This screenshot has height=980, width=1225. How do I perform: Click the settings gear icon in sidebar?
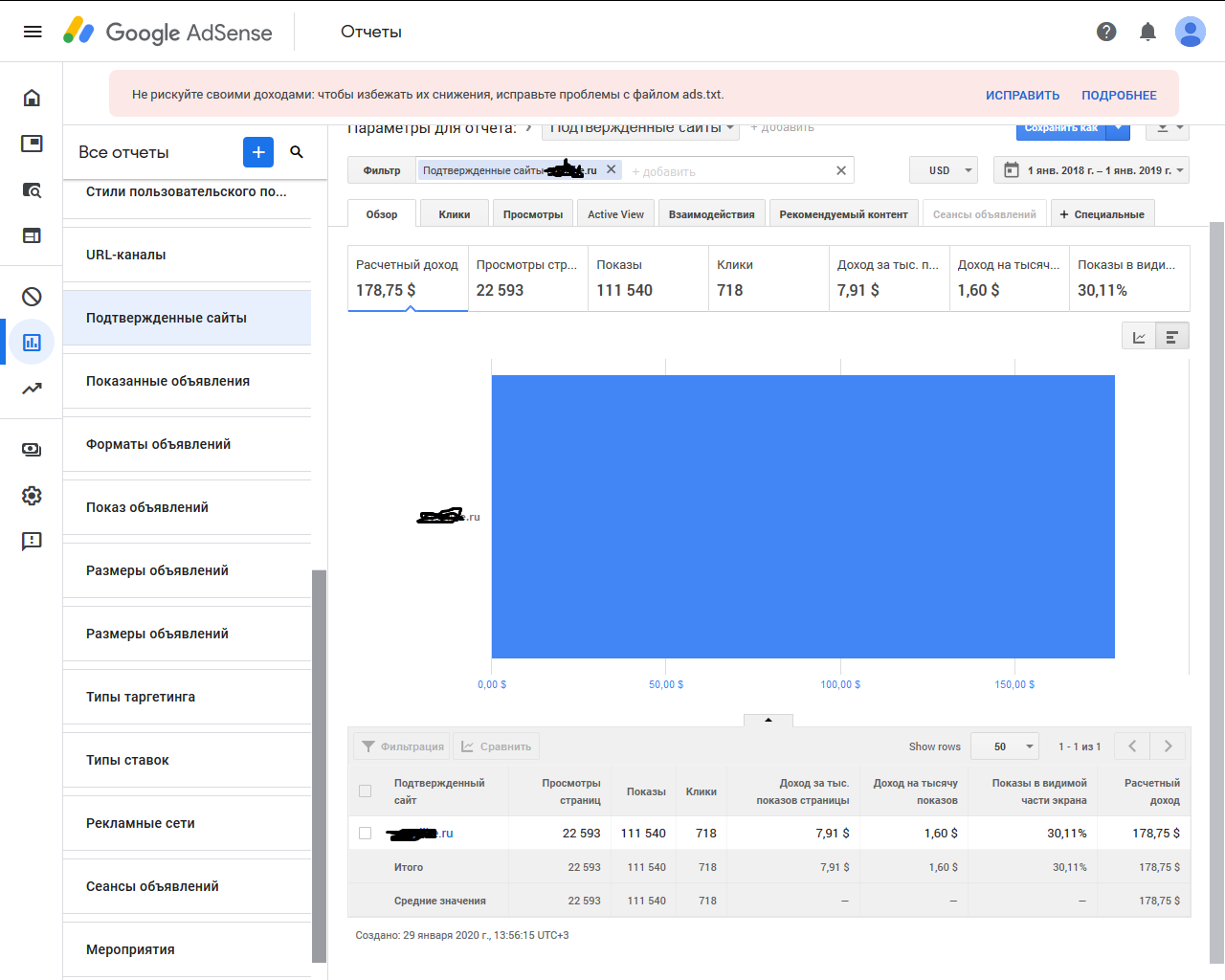32,495
